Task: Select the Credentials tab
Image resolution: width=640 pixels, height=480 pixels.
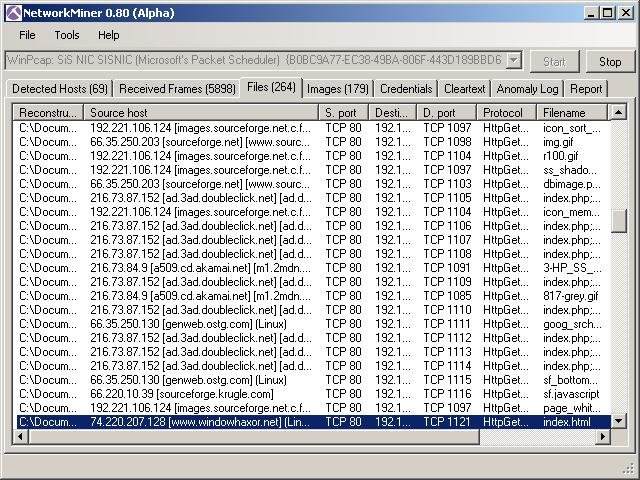Action: click(x=406, y=89)
